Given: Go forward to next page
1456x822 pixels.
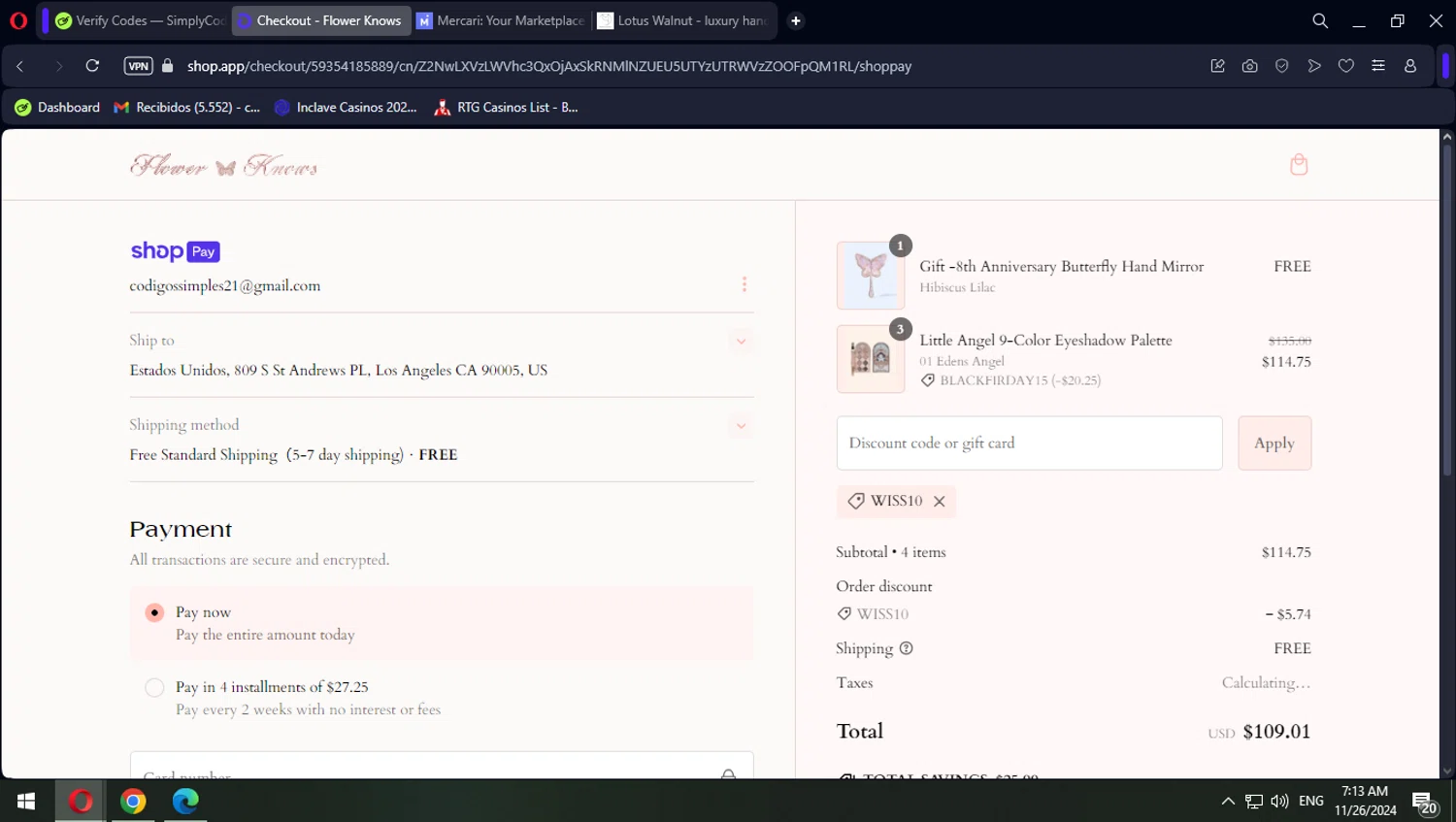Looking at the screenshot, I should click(58, 66).
